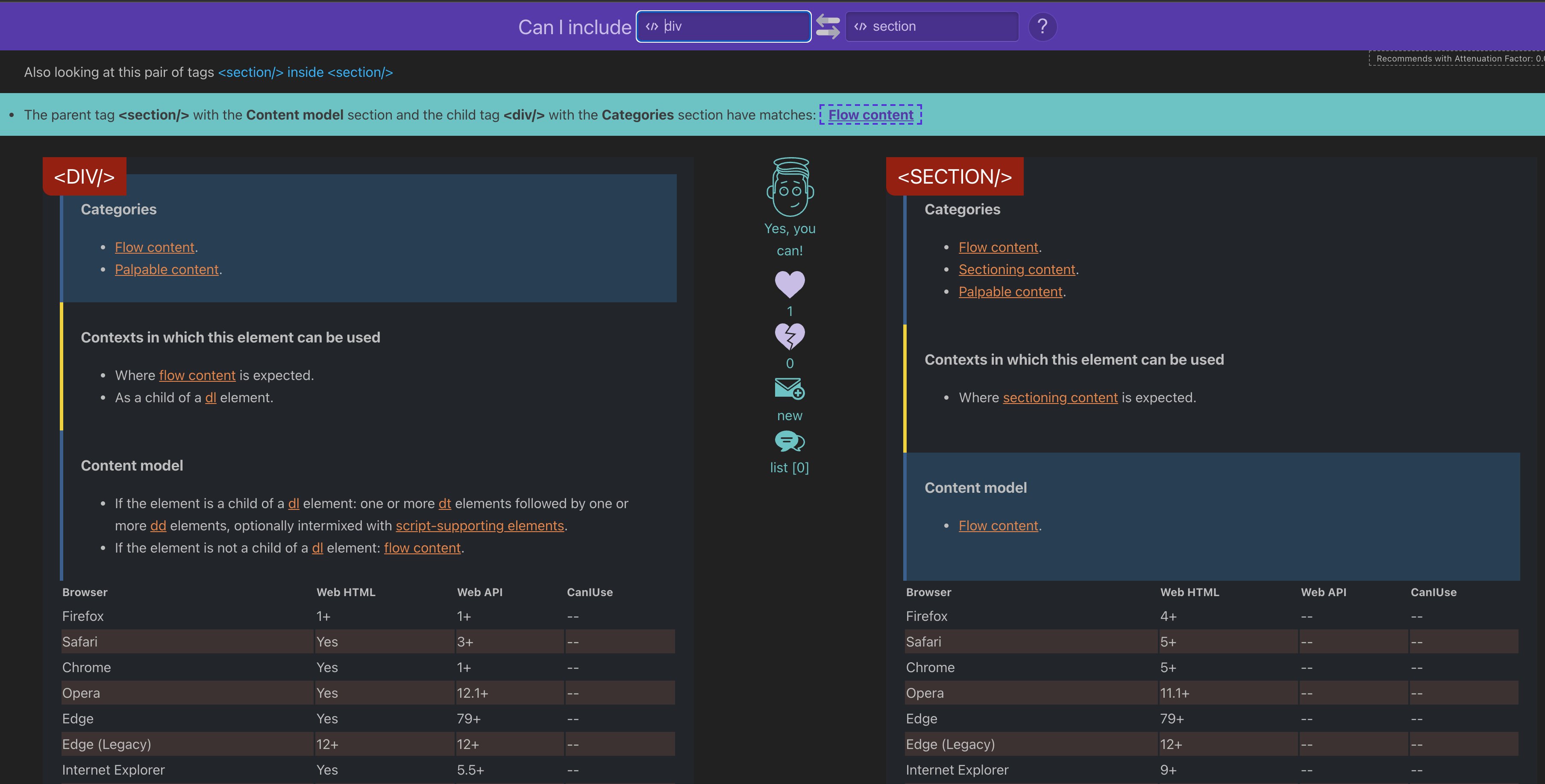Open 'Sectioning content' link under SECTION categories

point(1016,270)
